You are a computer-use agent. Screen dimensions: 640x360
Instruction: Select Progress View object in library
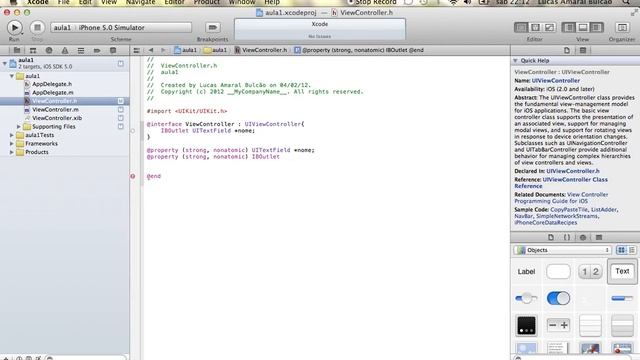622,298
